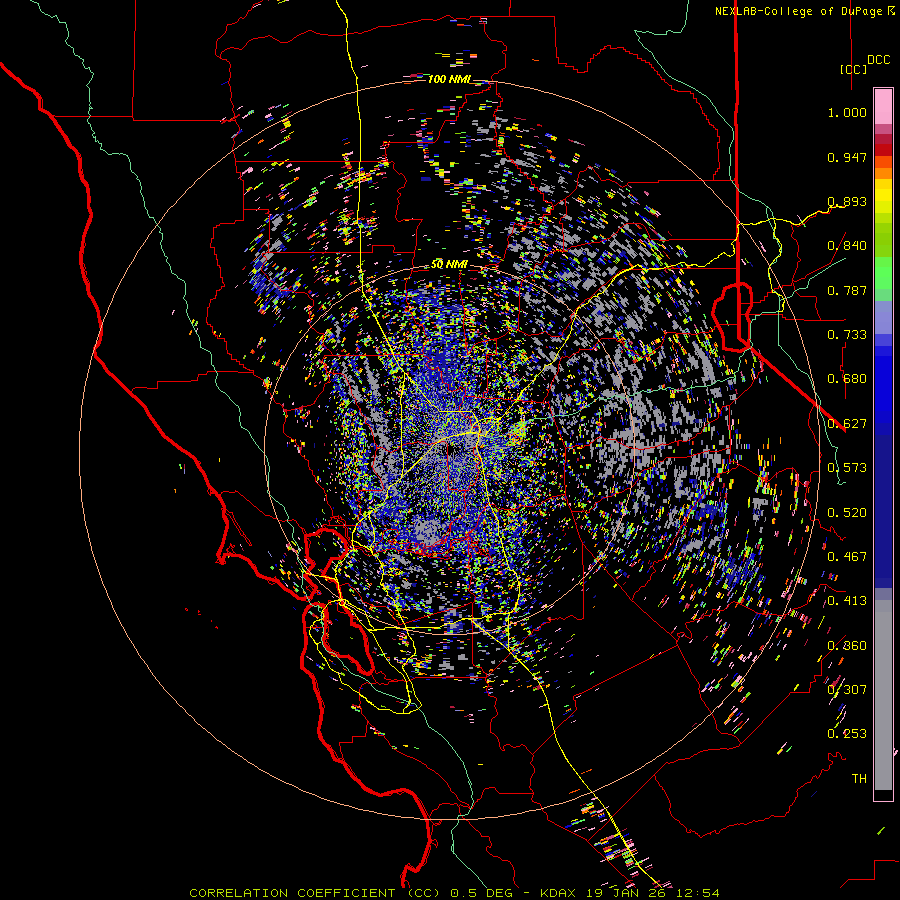Image resolution: width=900 pixels, height=900 pixels.
Task: Click the 100 NMI range ring label
Action: coord(449,79)
